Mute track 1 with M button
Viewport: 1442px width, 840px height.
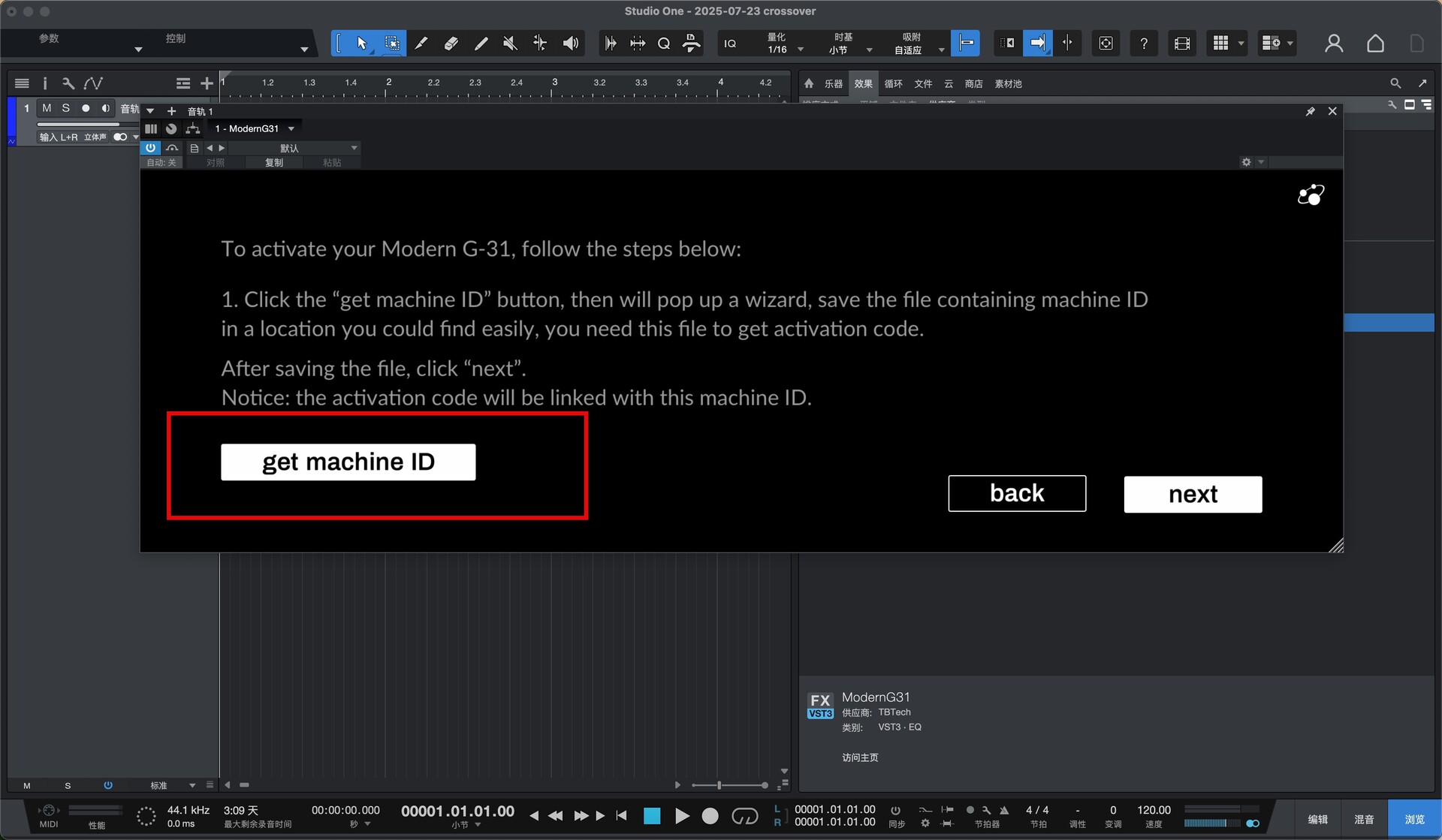pos(47,108)
